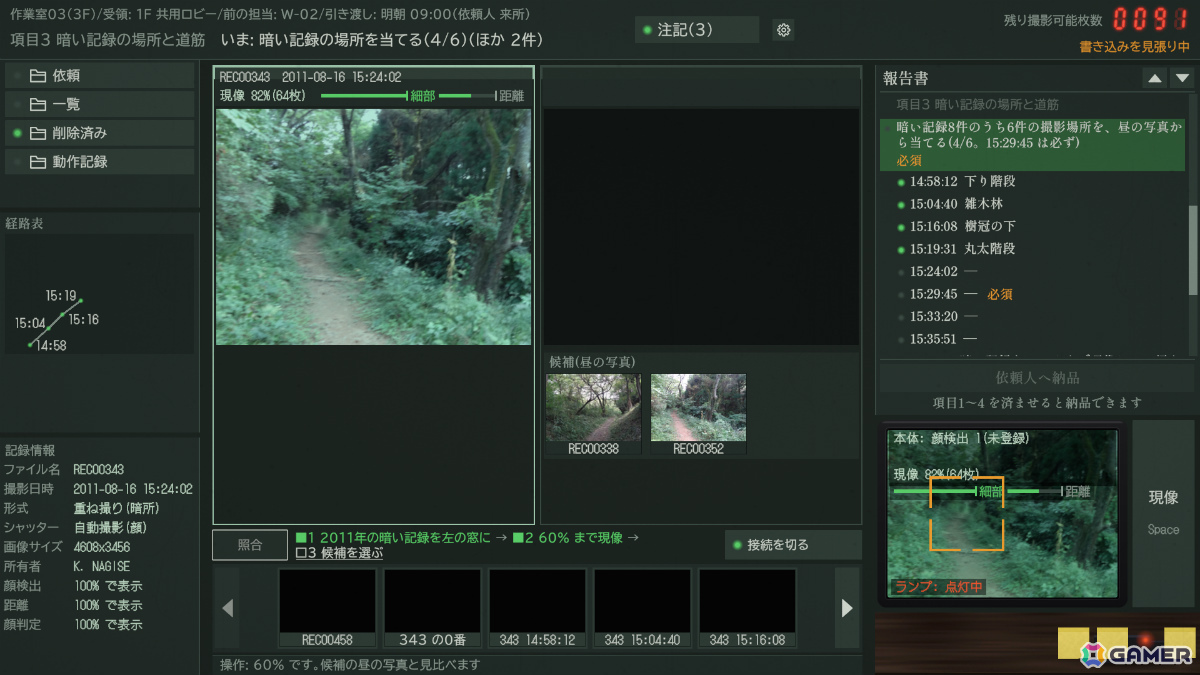Viewport: 1200px width, 675px height.
Task: Click the 接続を切る disconnect button
Action: coord(793,545)
